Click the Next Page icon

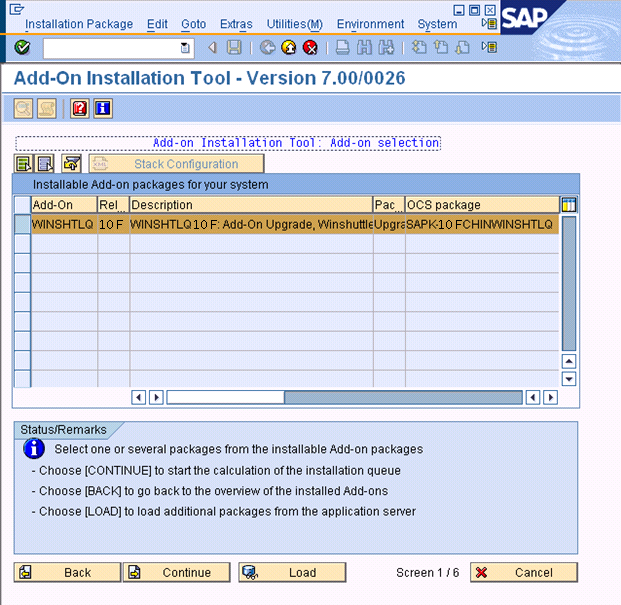point(463,48)
